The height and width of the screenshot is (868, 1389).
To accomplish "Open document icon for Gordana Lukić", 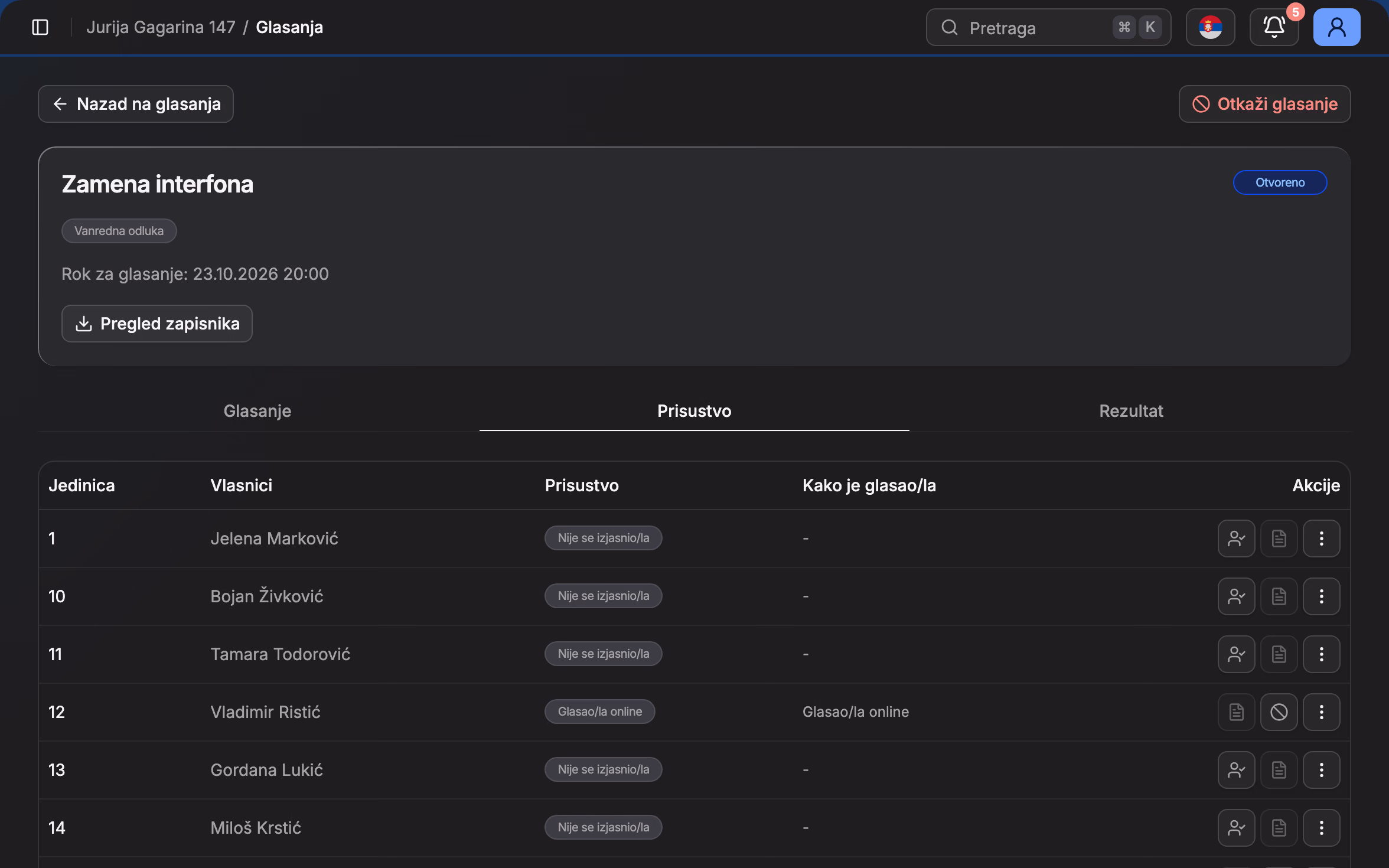I will tap(1279, 770).
